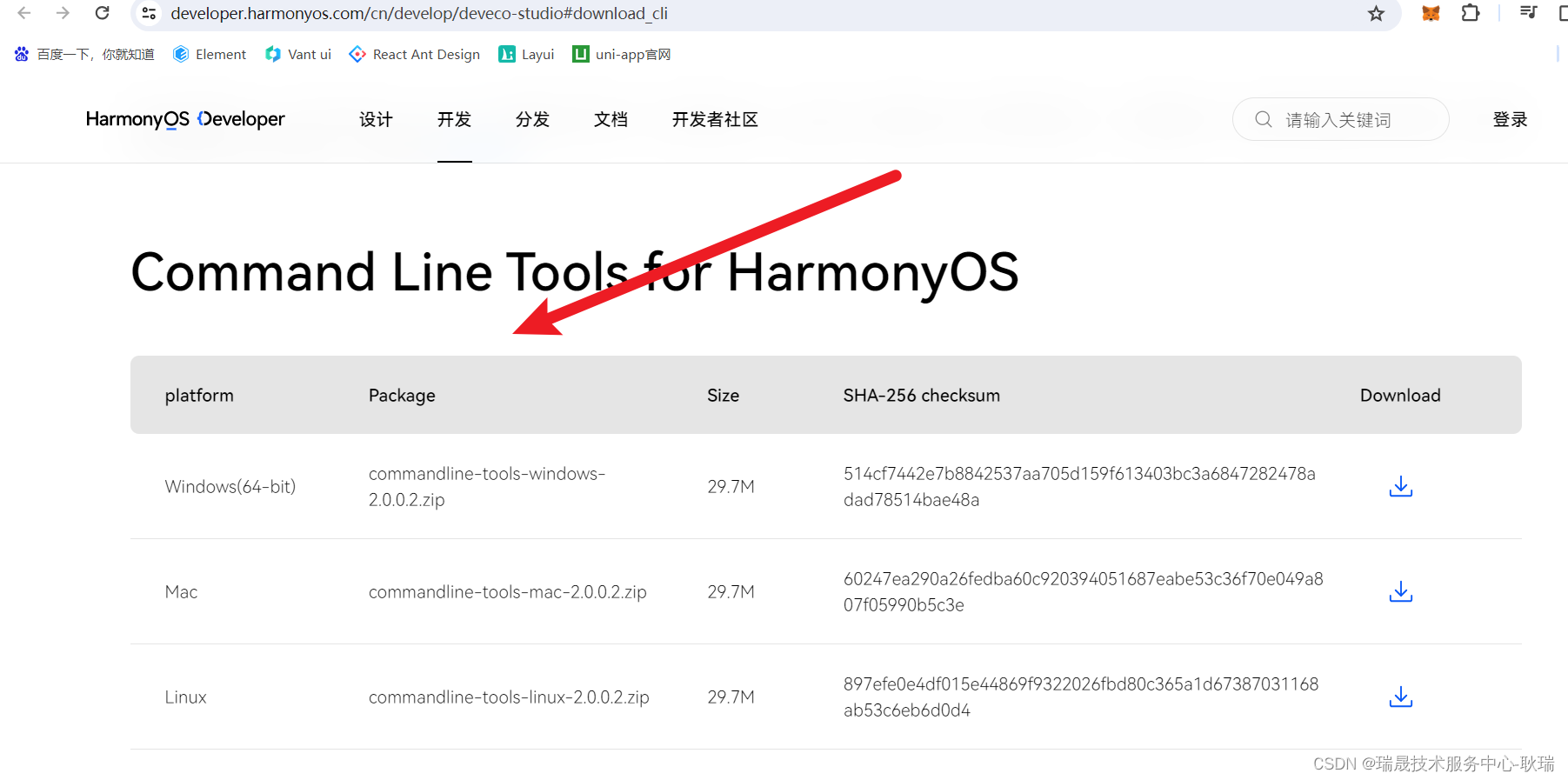Click the 登录 login button
The height and width of the screenshot is (780, 1568).
(x=1510, y=119)
